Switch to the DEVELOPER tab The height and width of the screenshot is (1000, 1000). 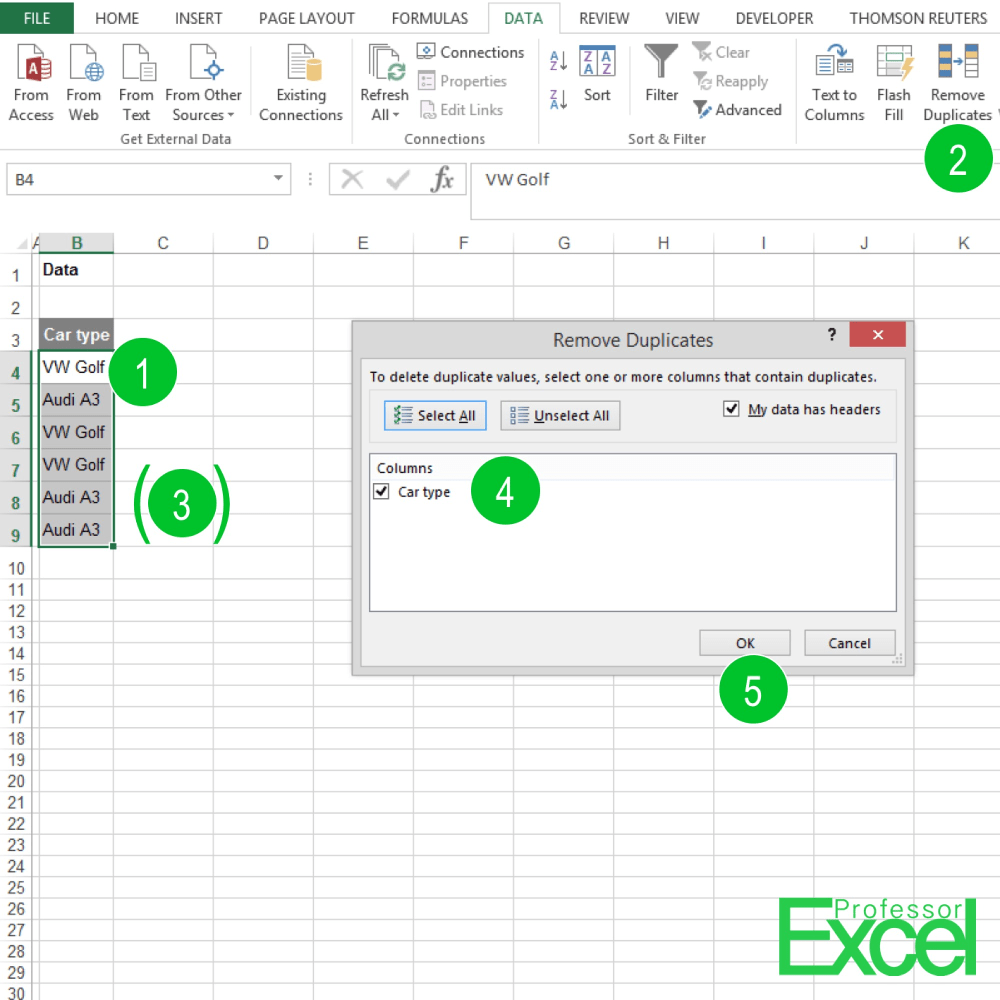(x=774, y=18)
